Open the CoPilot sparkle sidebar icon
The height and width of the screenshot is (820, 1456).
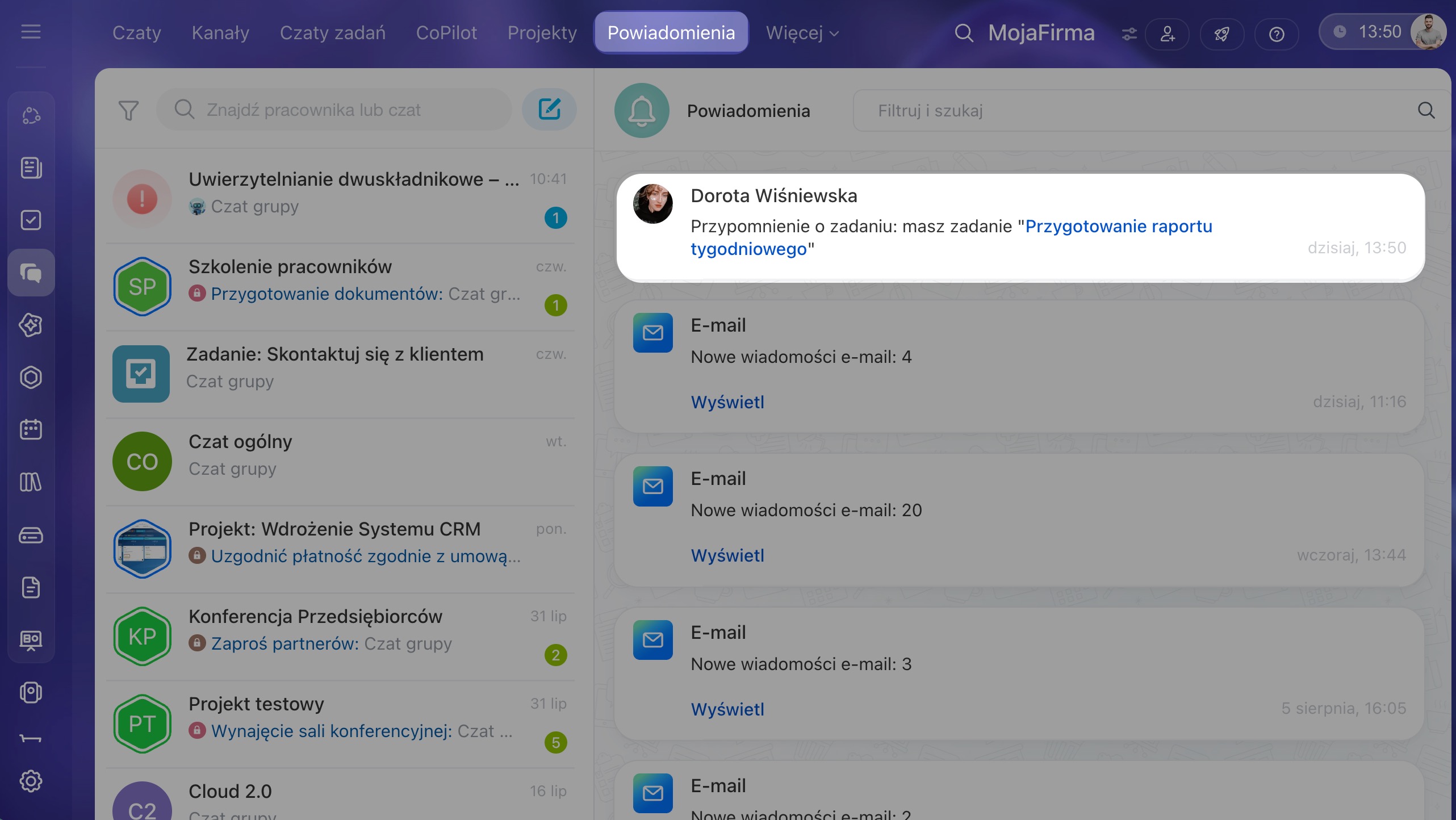(x=31, y=325)
